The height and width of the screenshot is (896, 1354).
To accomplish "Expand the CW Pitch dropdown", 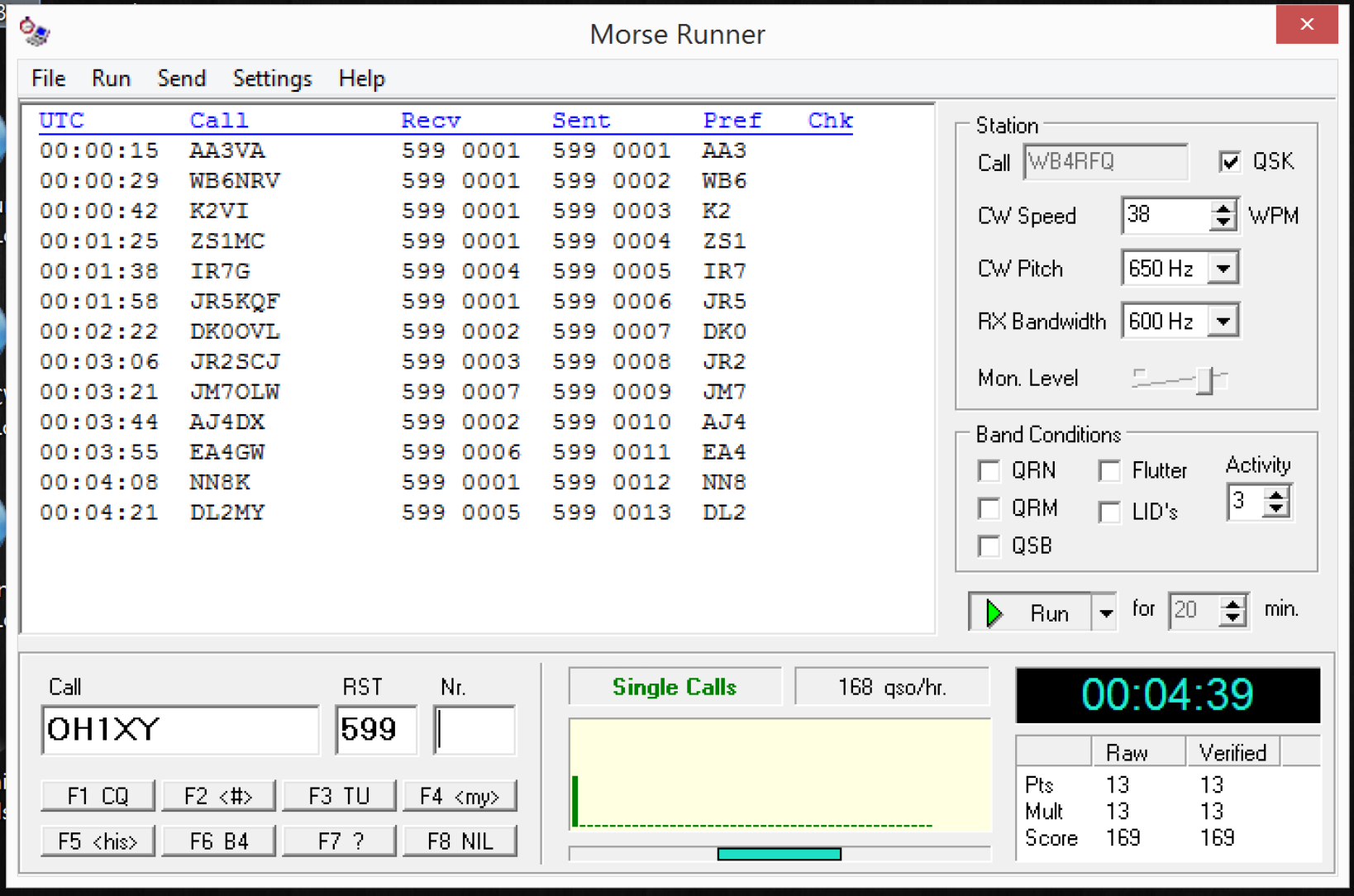I will click(x=1223, y=269).
